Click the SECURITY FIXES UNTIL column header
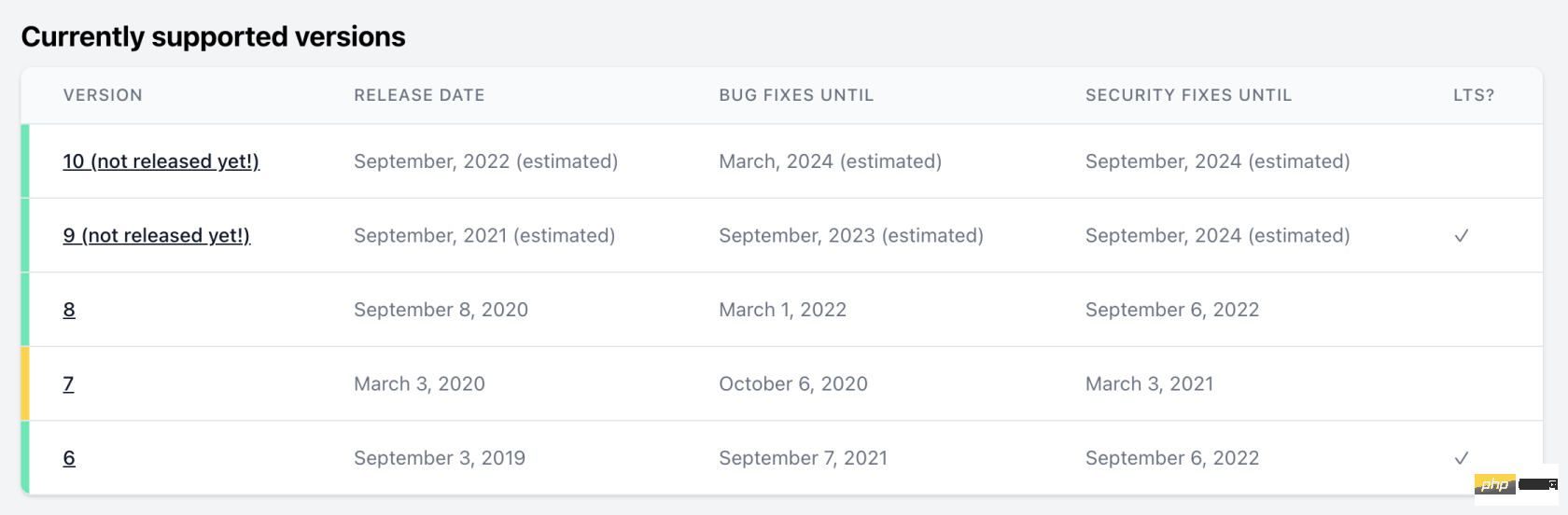Viewport: 1568px width, 515px height. tap(1188, 95)
